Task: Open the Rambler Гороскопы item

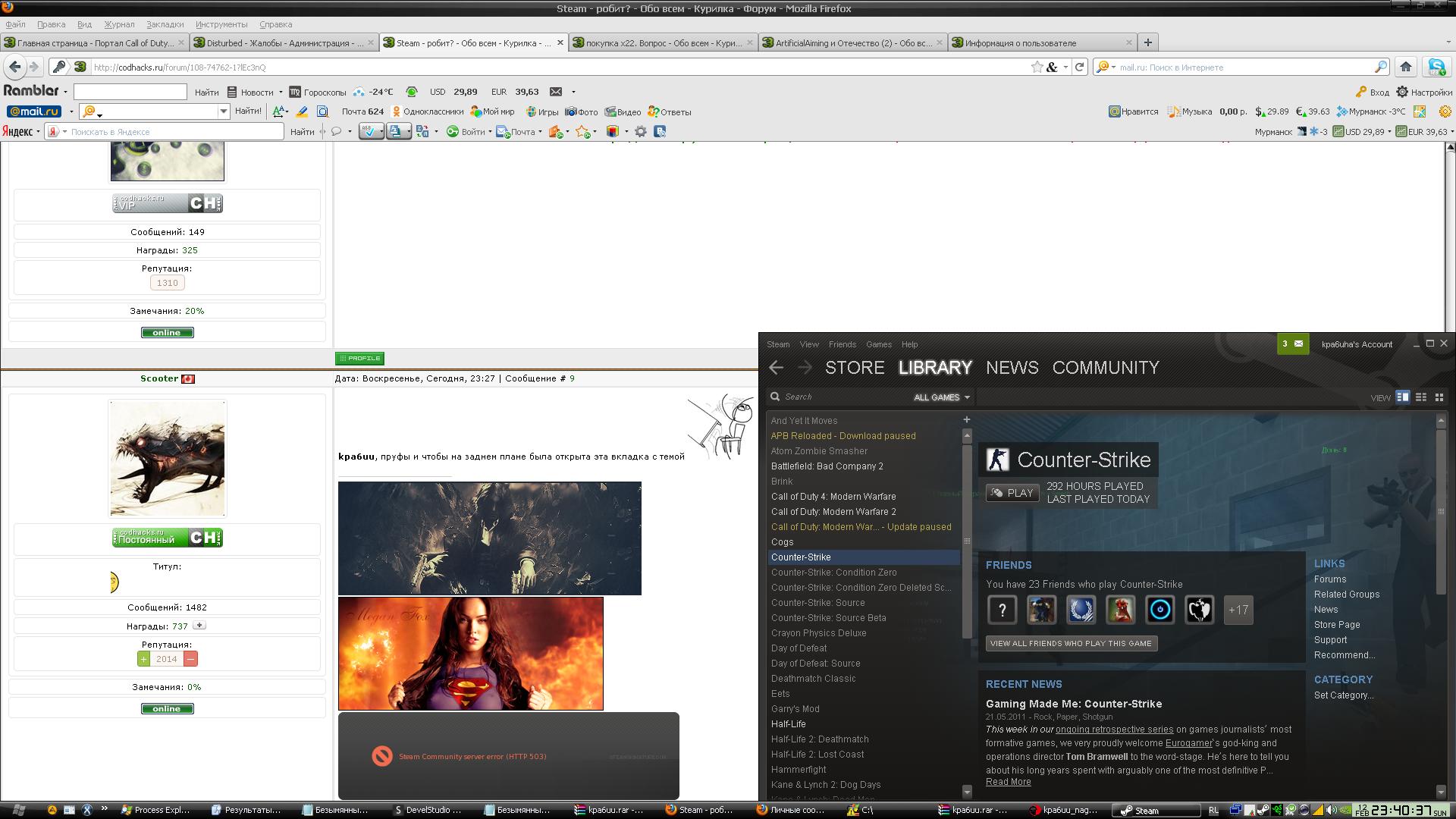Action: click(318, 92)
